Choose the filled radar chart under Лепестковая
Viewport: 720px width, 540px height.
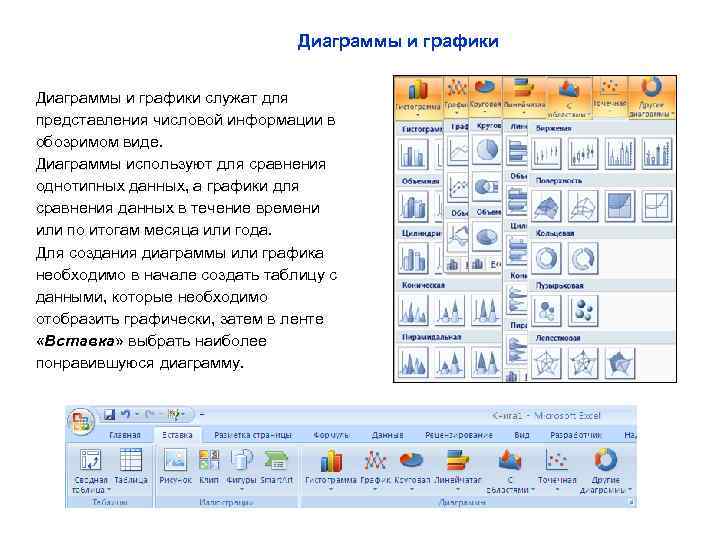click(620, 363)
